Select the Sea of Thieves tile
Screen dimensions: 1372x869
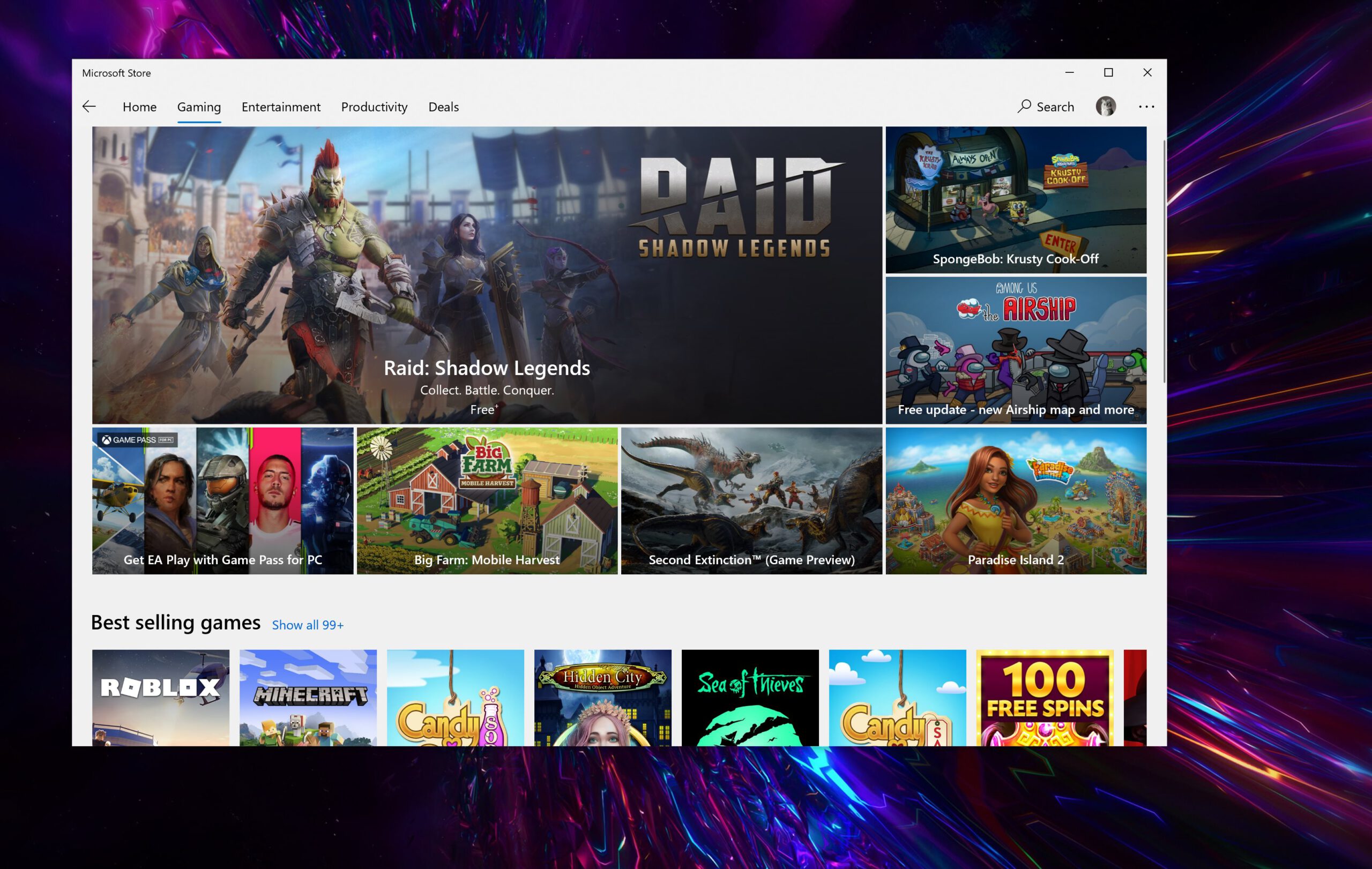[x=750, y=698]
